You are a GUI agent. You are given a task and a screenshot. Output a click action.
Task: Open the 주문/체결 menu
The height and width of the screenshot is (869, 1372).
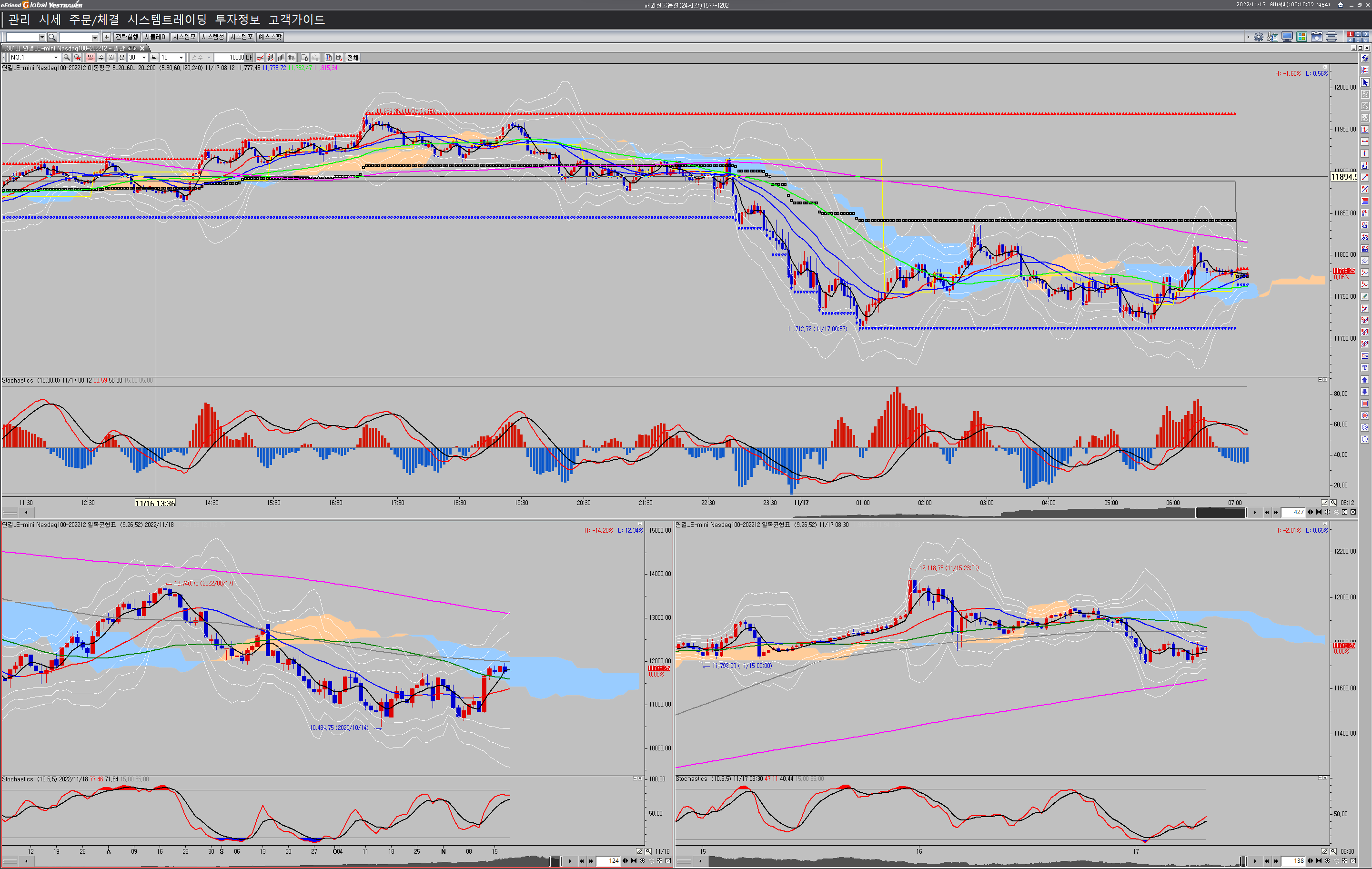click(x=94, y=20)
